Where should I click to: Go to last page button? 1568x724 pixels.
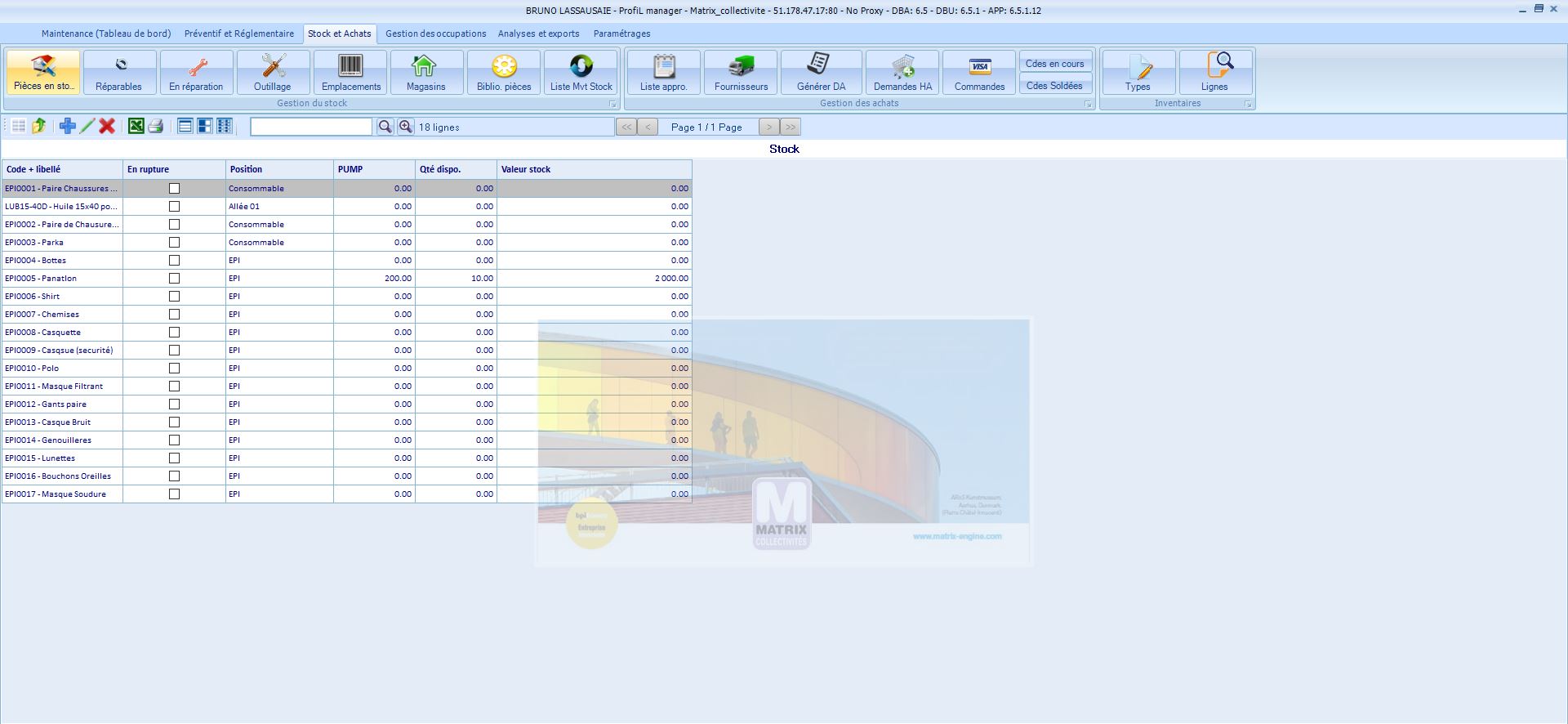791,127
